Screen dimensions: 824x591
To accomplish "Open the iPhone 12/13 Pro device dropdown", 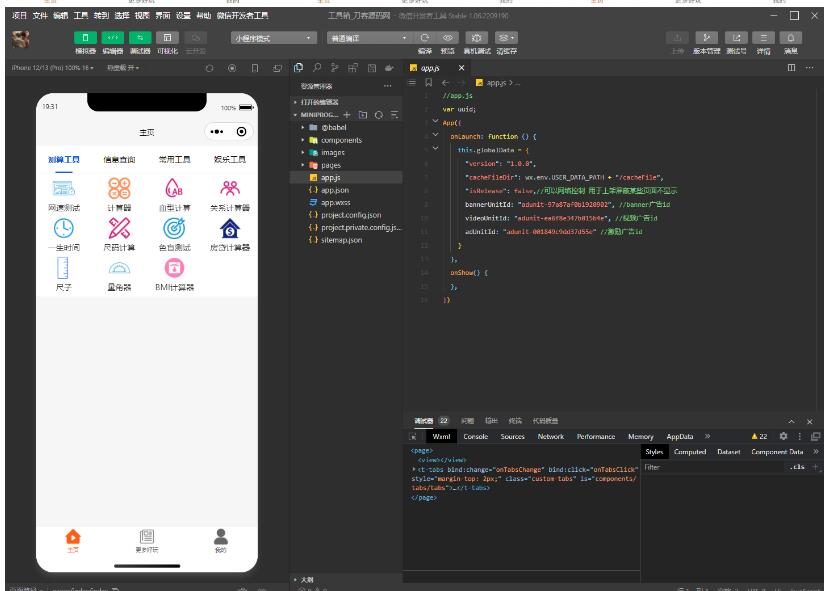I will [50, 68].
